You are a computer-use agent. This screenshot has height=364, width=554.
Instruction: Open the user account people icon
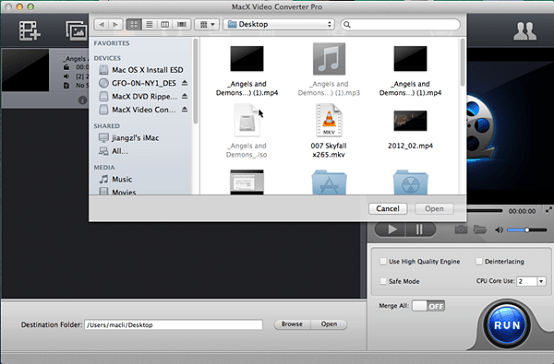click(525, 31)
